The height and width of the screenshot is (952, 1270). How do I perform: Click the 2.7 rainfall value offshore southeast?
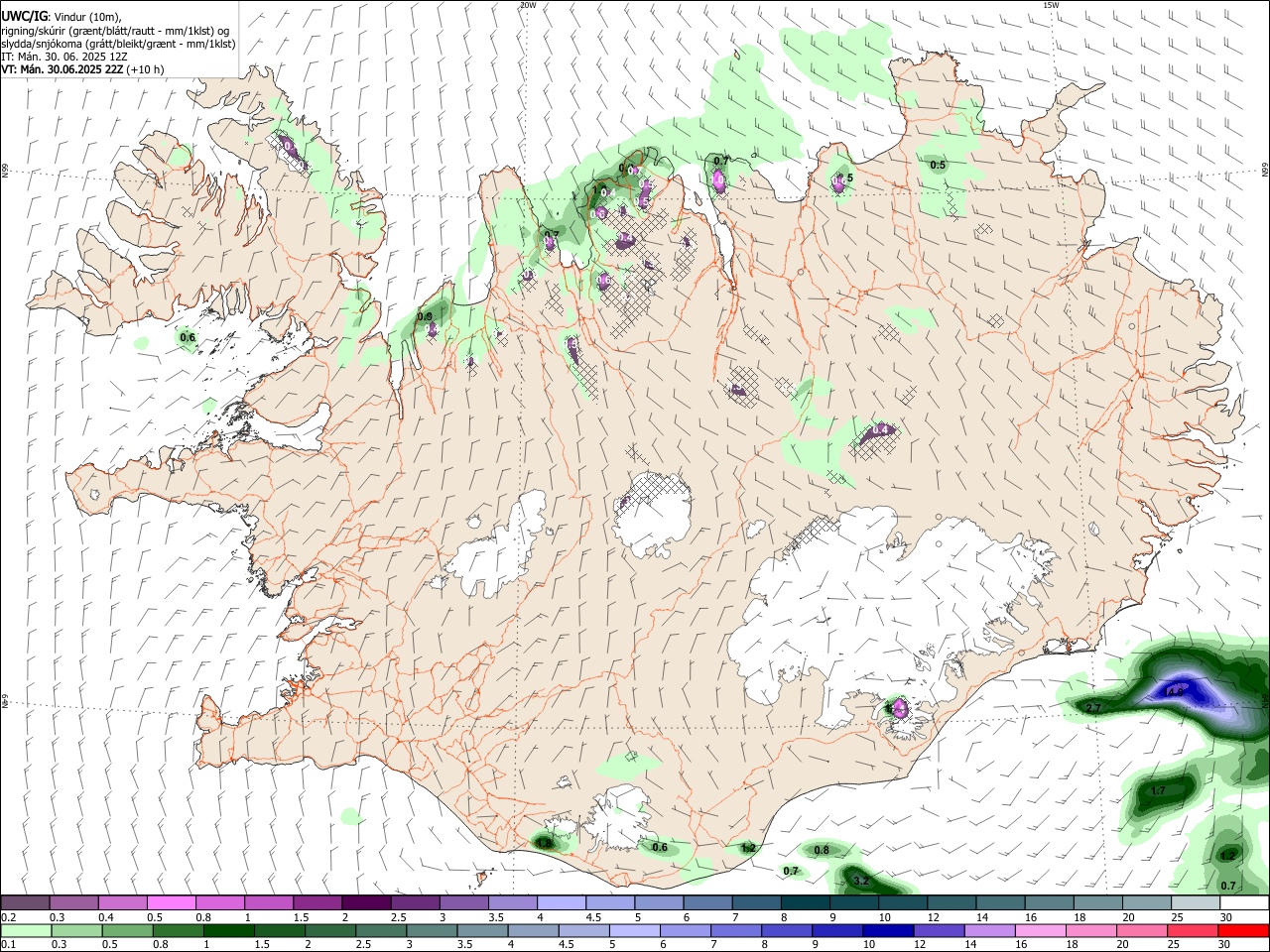[1093, 708]
